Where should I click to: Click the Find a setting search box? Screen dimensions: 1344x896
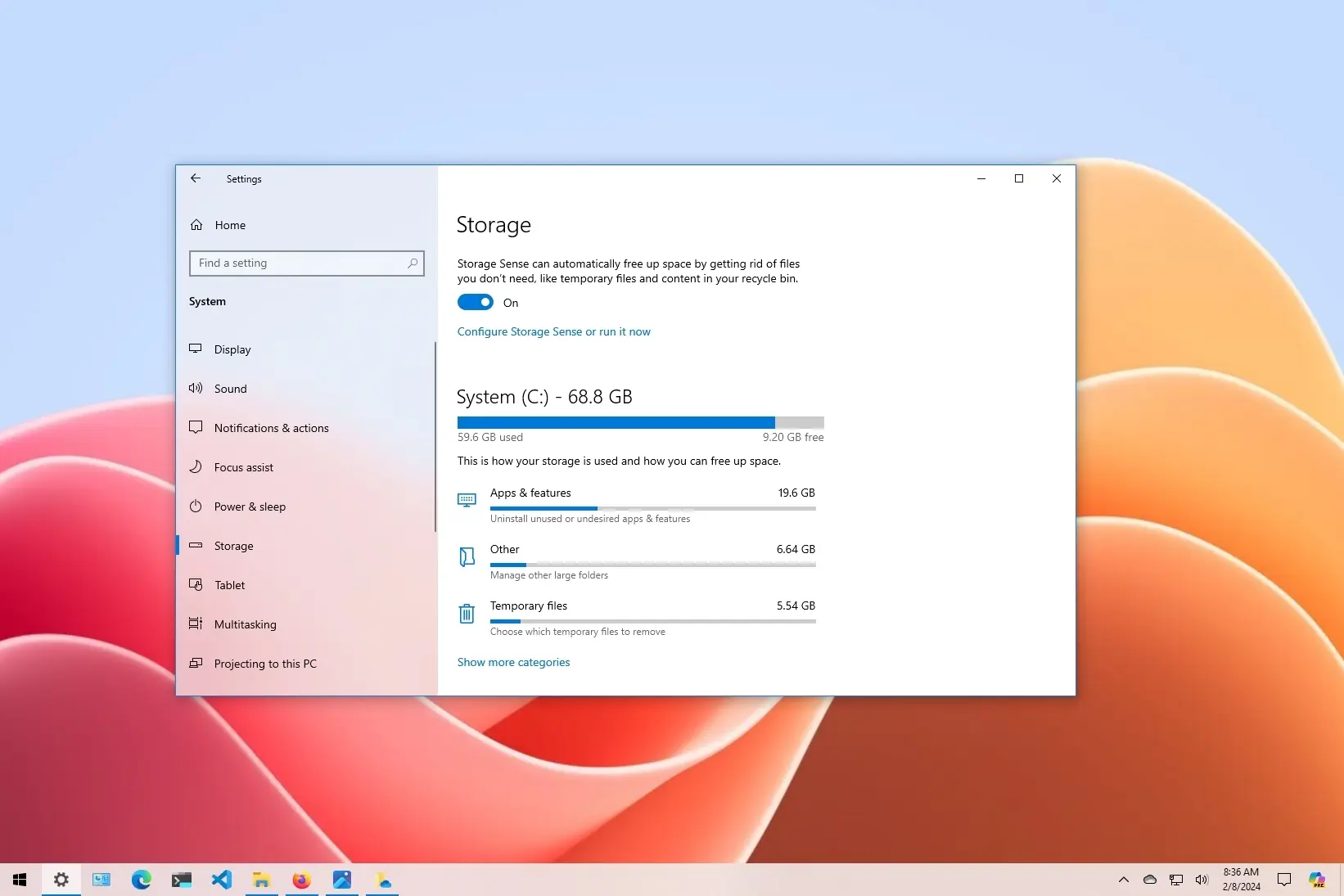(x=306, y=263)
